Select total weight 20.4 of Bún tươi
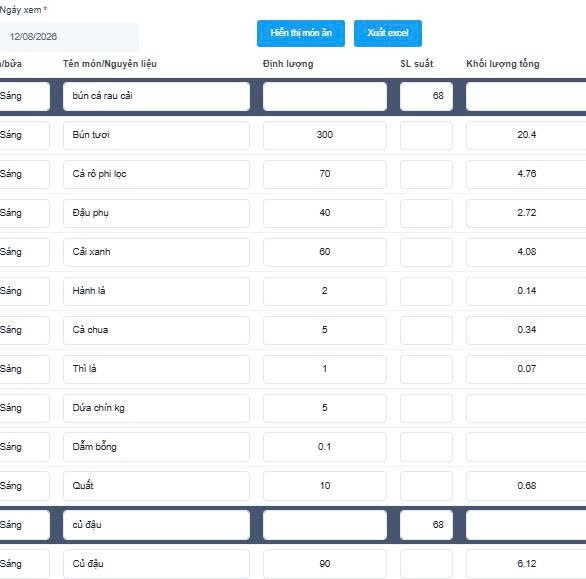The image size is (586, 579). [526, 135]
